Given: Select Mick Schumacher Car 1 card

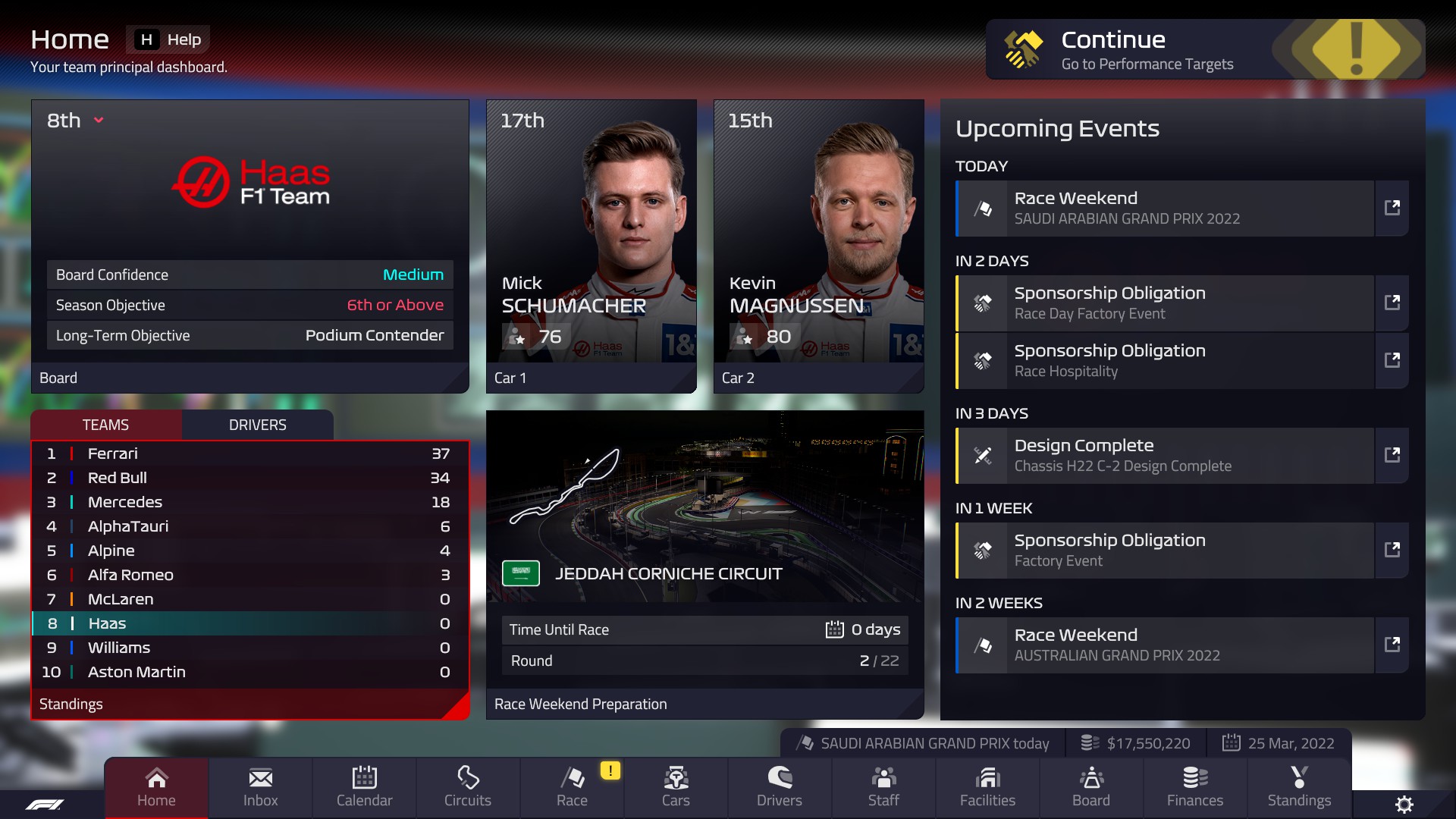Looking at the screenshot, I should point(591,246).
